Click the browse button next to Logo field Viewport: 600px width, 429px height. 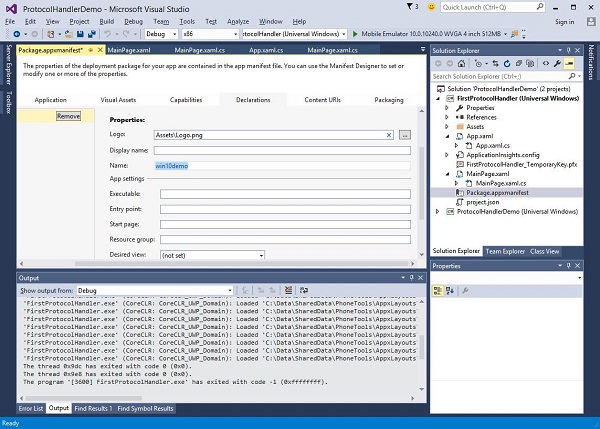pos(404,134)
